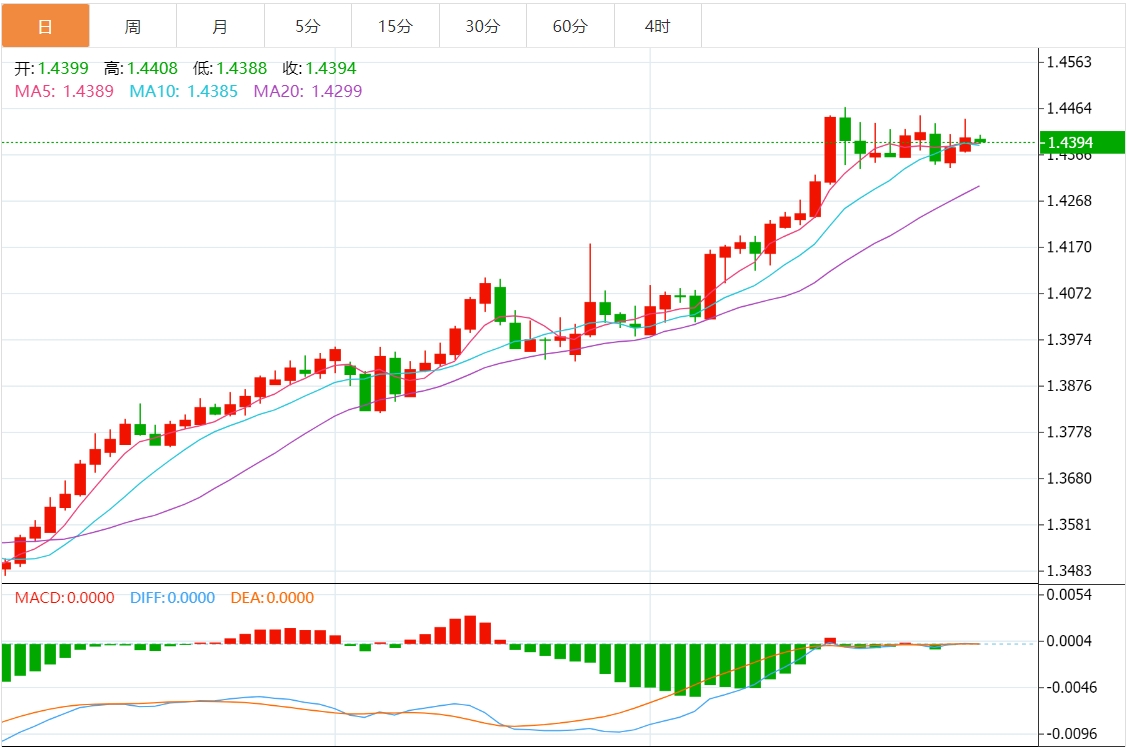The height and width of the screenshot is (747, 1129).
Task: Click the 0.0004 MACD axis label
Action: point(1069,641)
